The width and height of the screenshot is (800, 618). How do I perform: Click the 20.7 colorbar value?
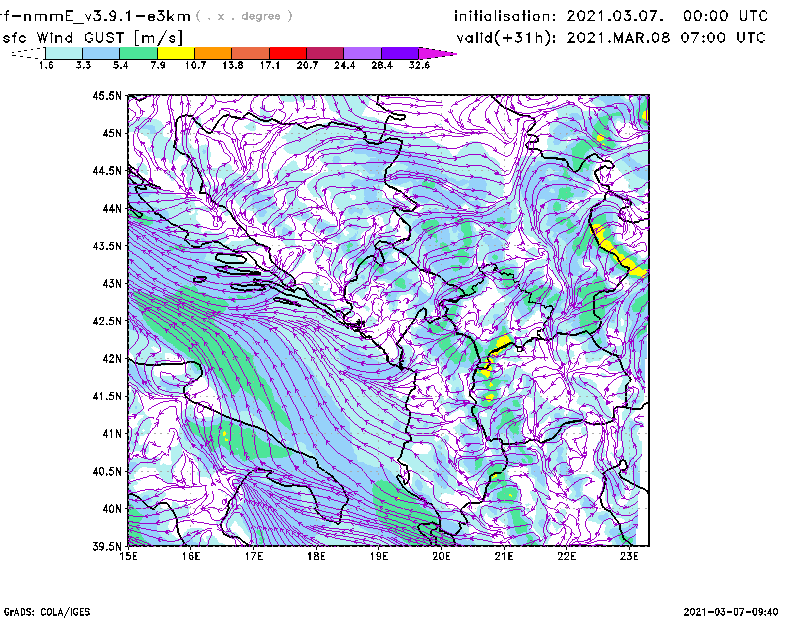coord(307,65)
